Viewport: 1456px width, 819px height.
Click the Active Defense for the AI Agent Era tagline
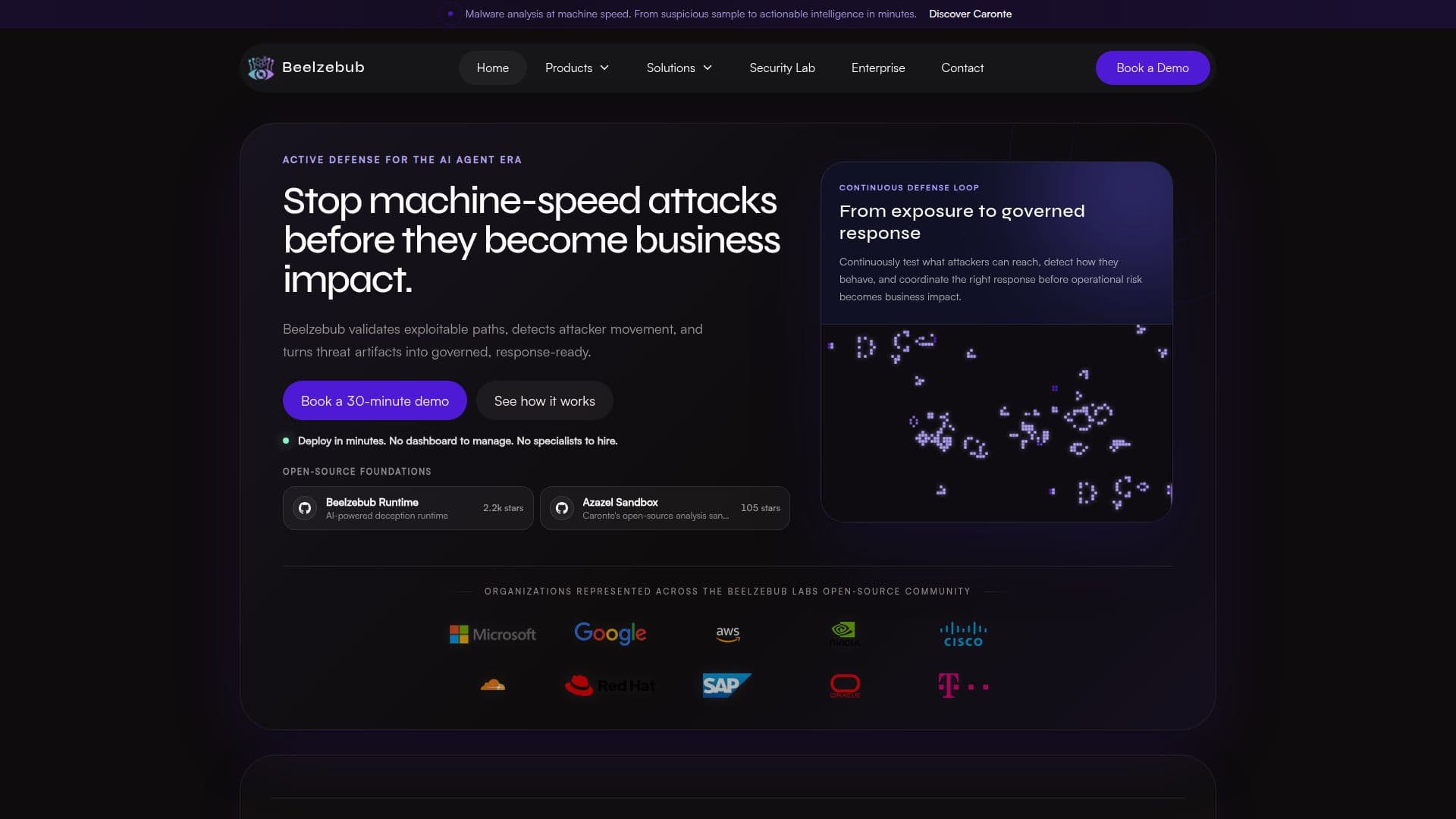[x=402, y=160]
